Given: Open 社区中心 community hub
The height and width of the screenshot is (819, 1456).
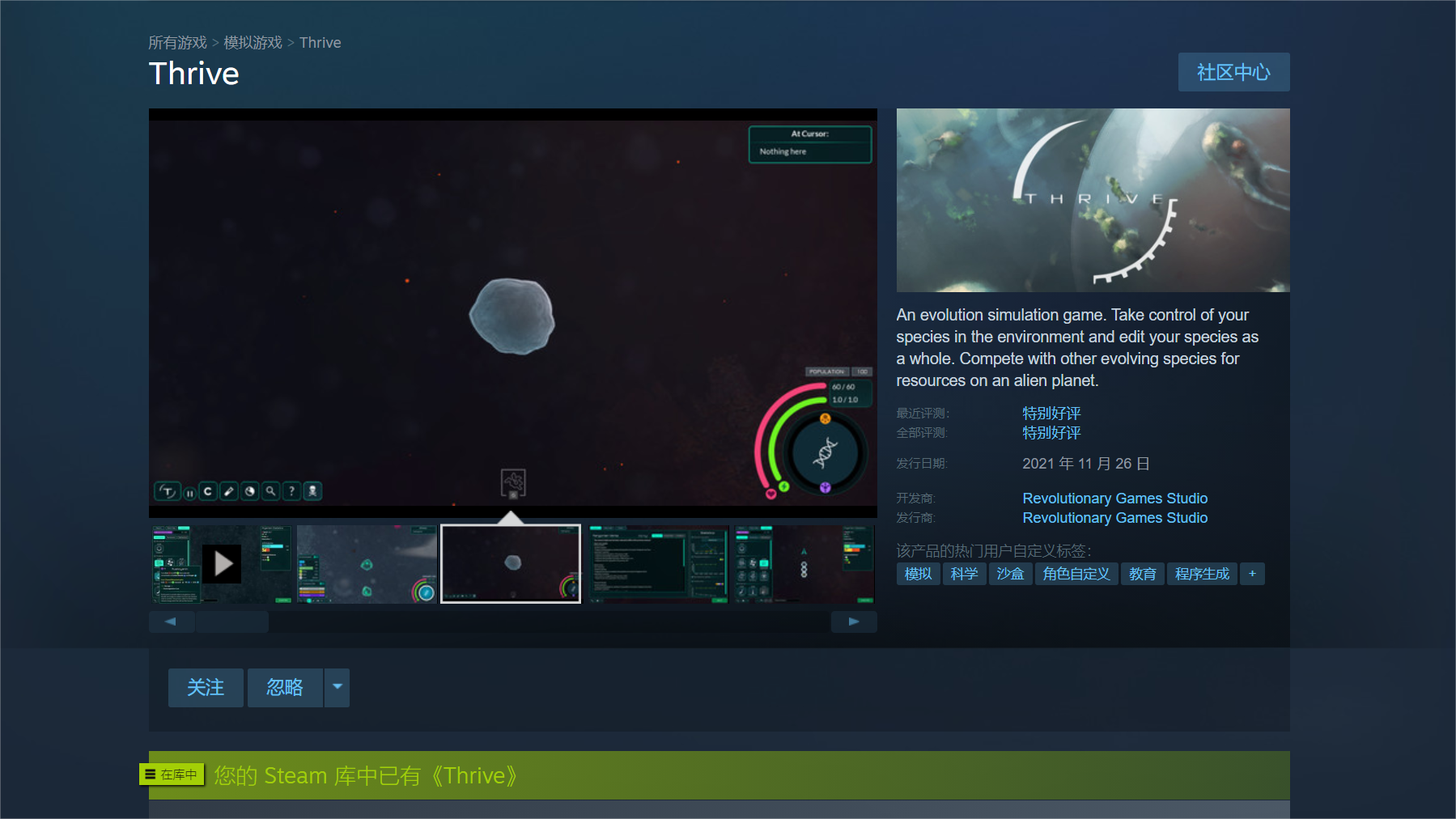Looking at the screenshot, I should pyautogui.click(x=1233, y=72).
